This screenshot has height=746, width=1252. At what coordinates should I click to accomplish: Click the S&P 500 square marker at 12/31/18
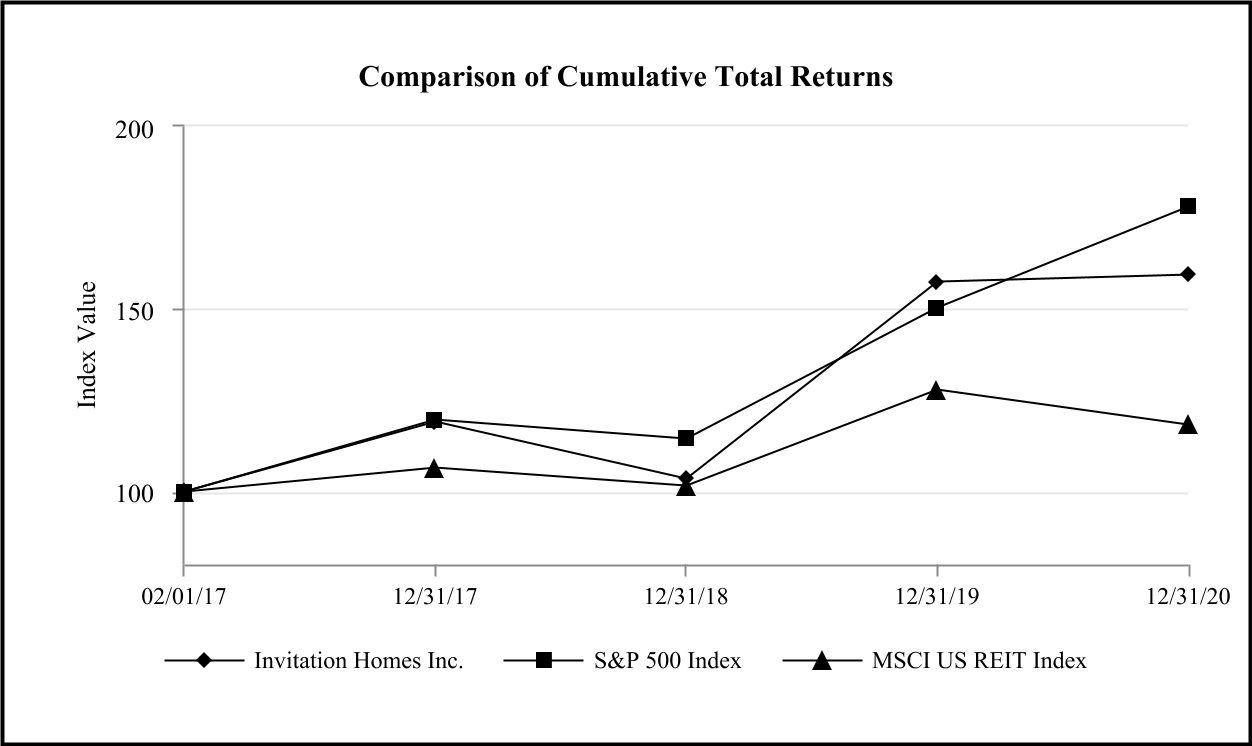pos(686,438)
